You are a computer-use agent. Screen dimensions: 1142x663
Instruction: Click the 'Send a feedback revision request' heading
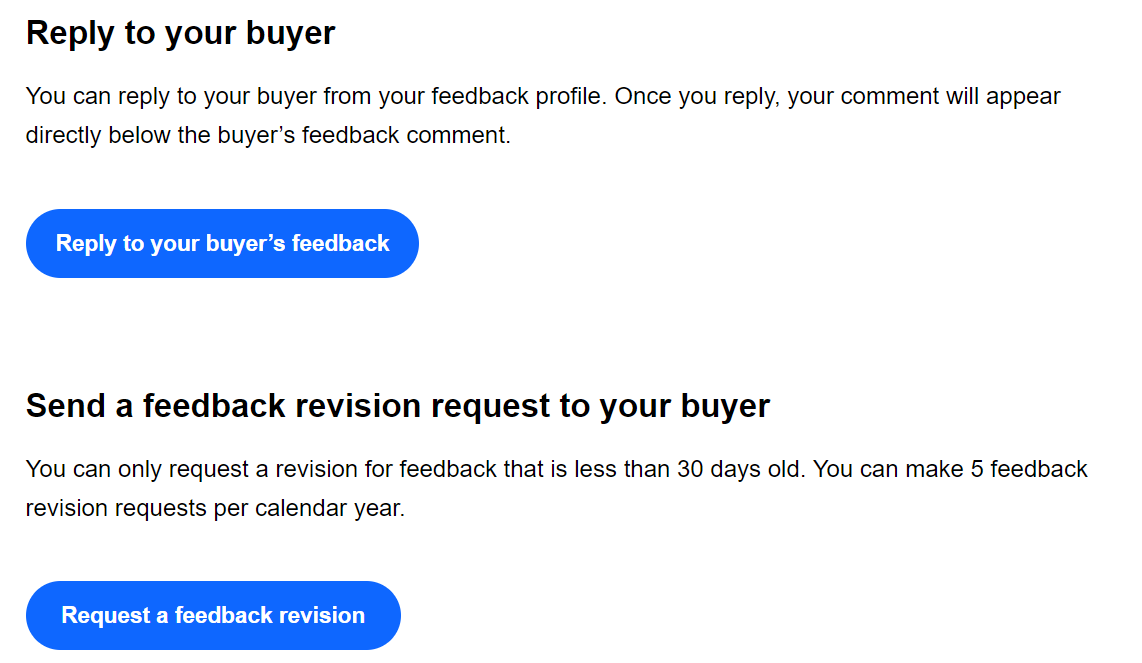(x=397, y=405)
